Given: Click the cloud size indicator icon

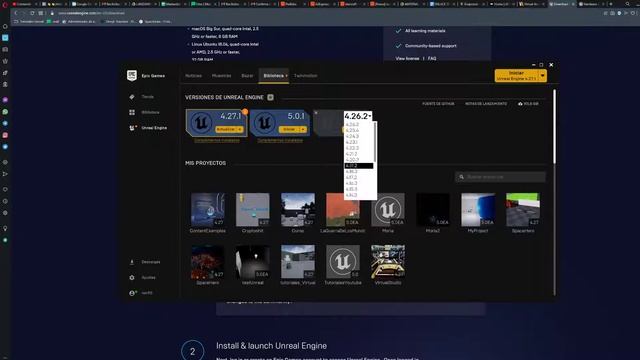Looking at the screenshot, I should click(520, 104).
